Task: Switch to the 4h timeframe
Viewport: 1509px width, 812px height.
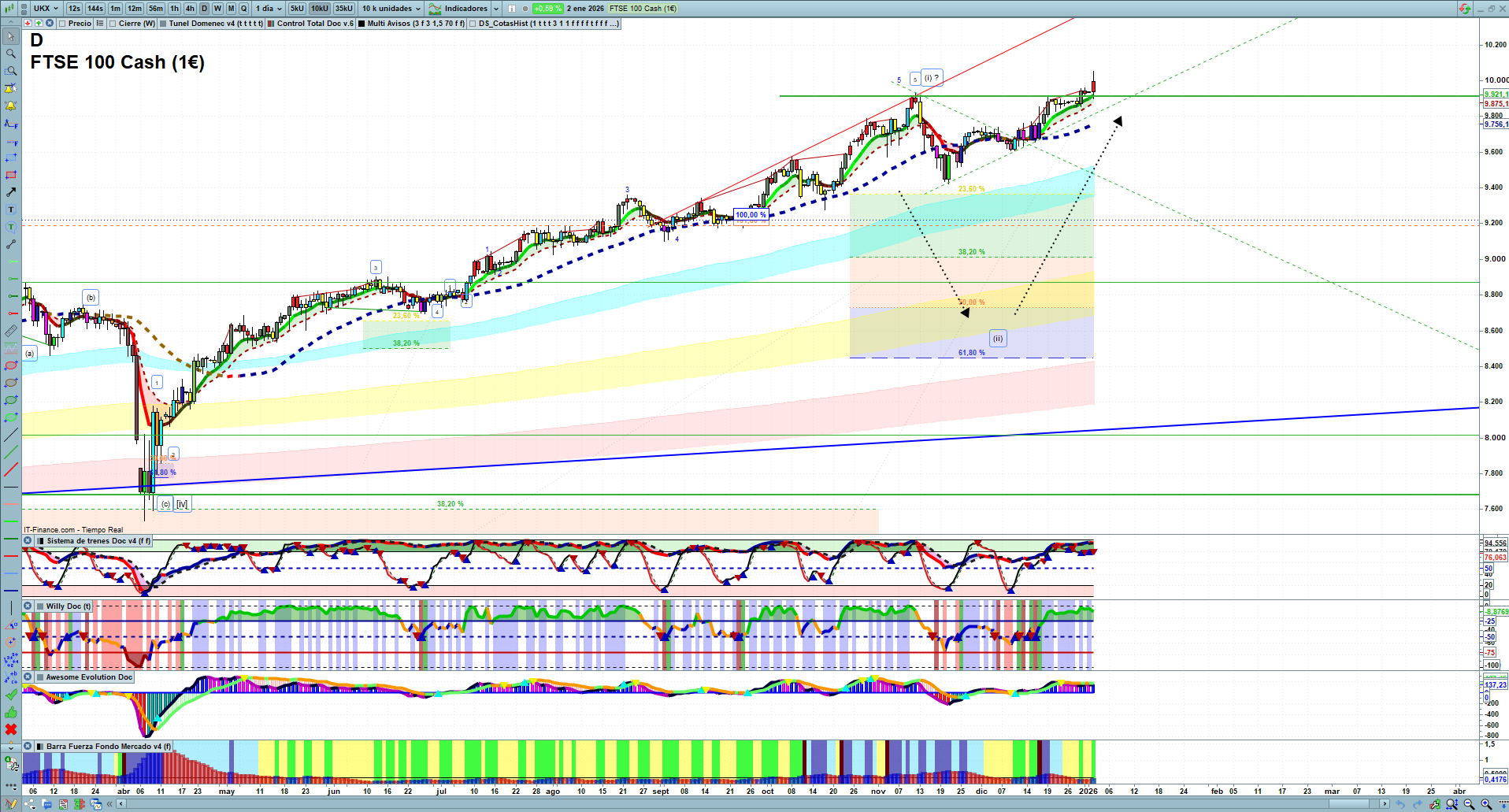Action: (x=190, y=9)
